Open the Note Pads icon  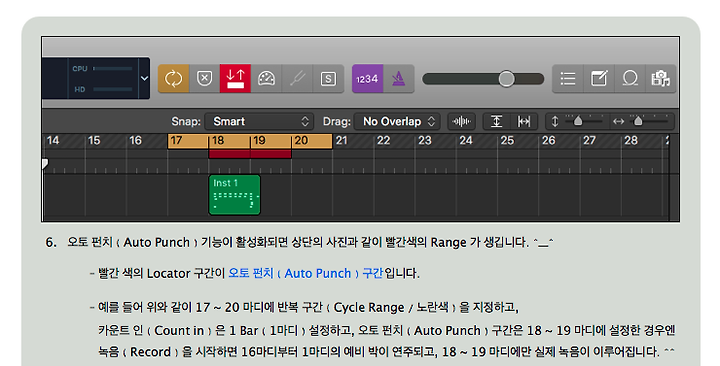599,79
